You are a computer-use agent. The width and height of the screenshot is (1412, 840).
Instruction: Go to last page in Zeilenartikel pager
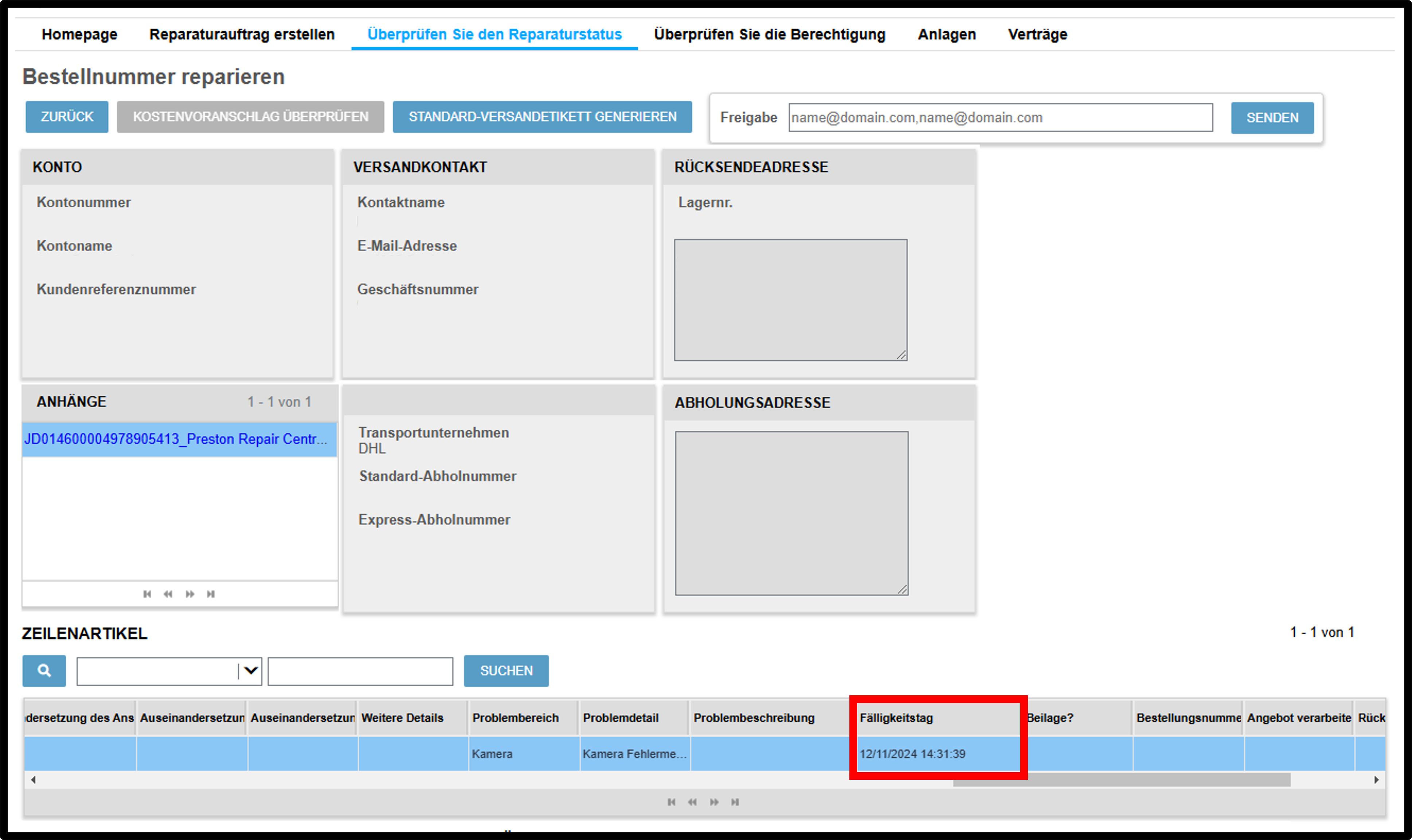(735, 802)
